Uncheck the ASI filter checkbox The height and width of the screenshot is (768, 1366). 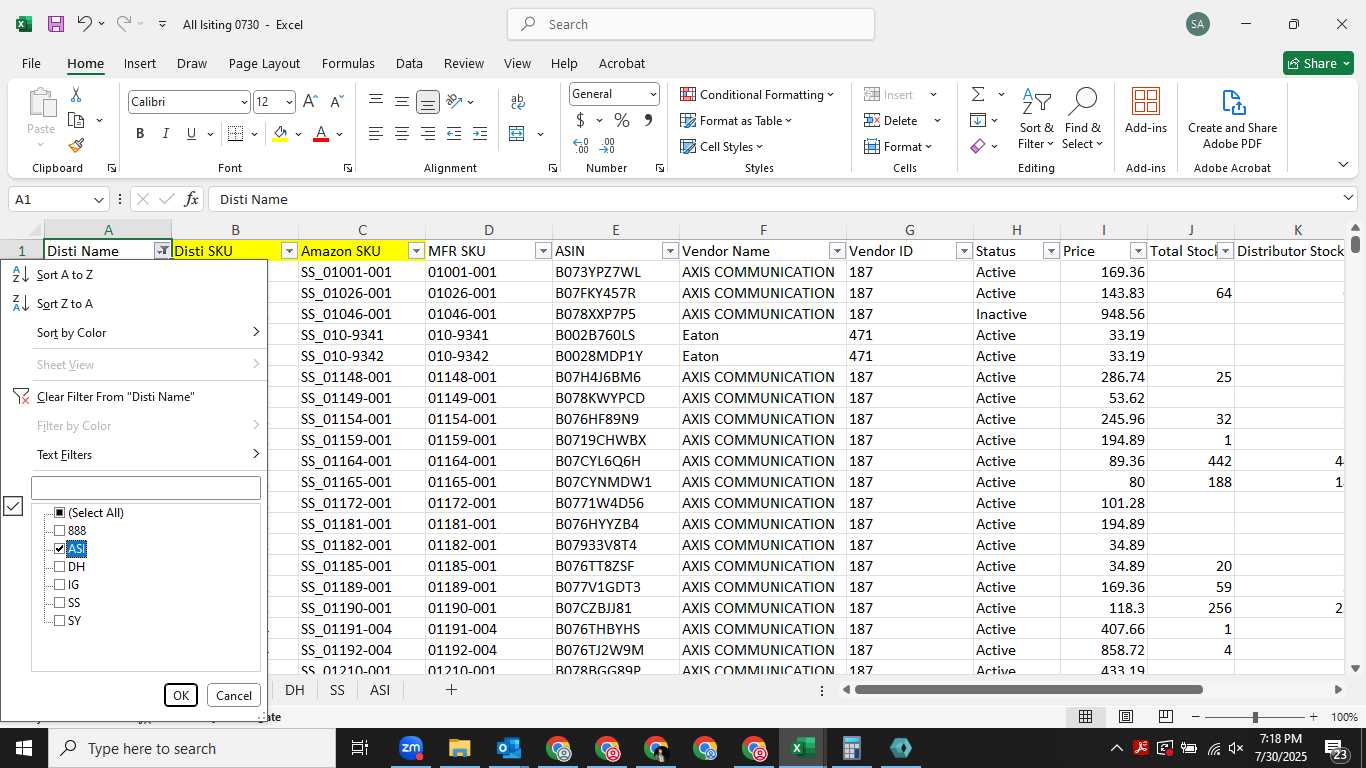click(60, 549)
